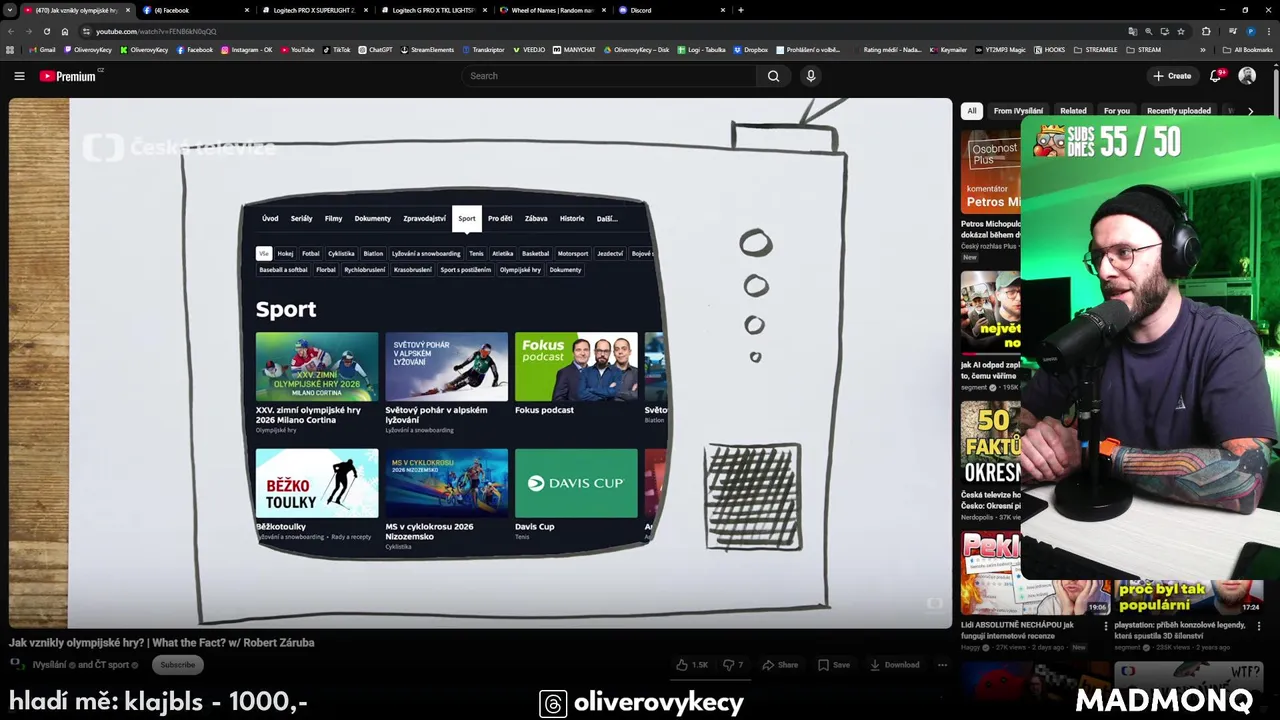Open options for Lidi ABSOLUTNĚ NECHÁPOU video

click(x=1106, y=626)
